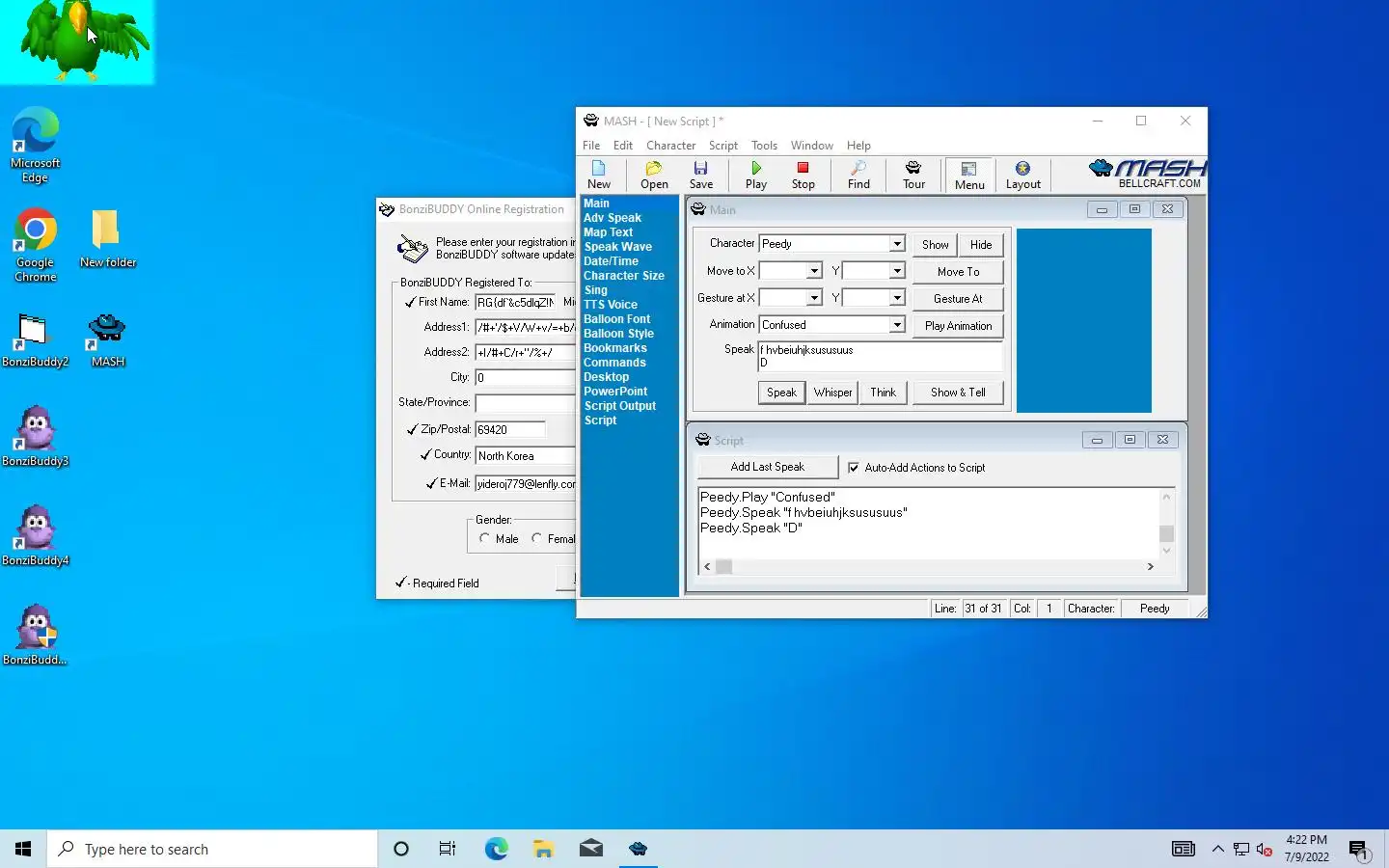This screenshot has height=868, width=1389.
Task: Show hidden system tray icons chevron
Action: [x=1217, y=849]
